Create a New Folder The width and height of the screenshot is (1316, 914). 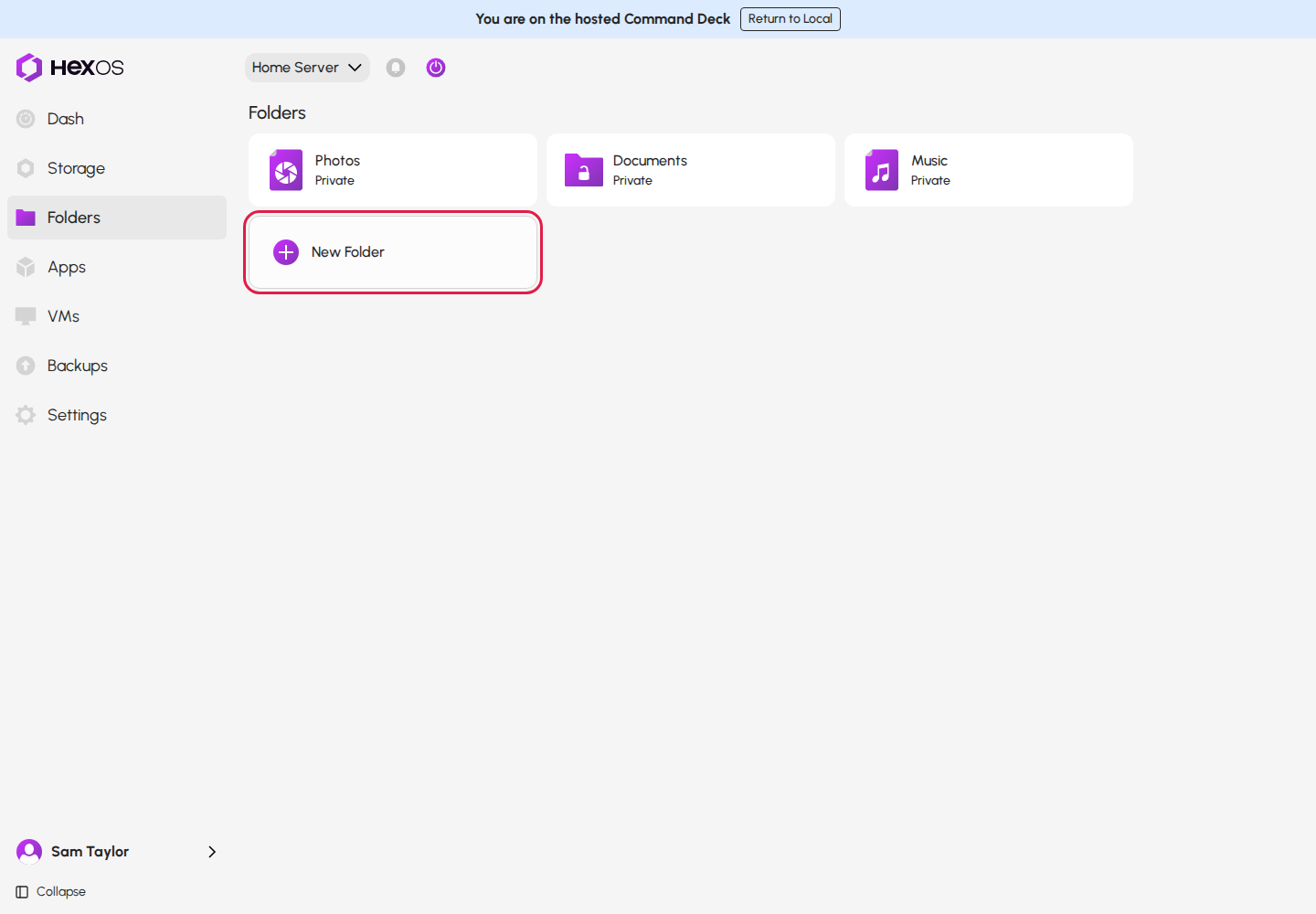(393, 252)
